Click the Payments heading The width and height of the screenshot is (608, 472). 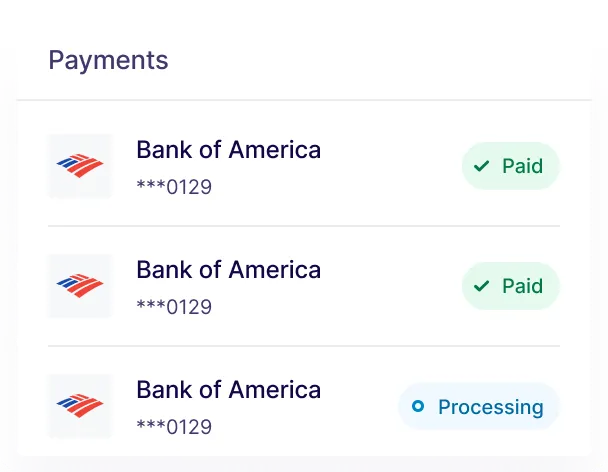pyautogui.click(x=108, y=60)
